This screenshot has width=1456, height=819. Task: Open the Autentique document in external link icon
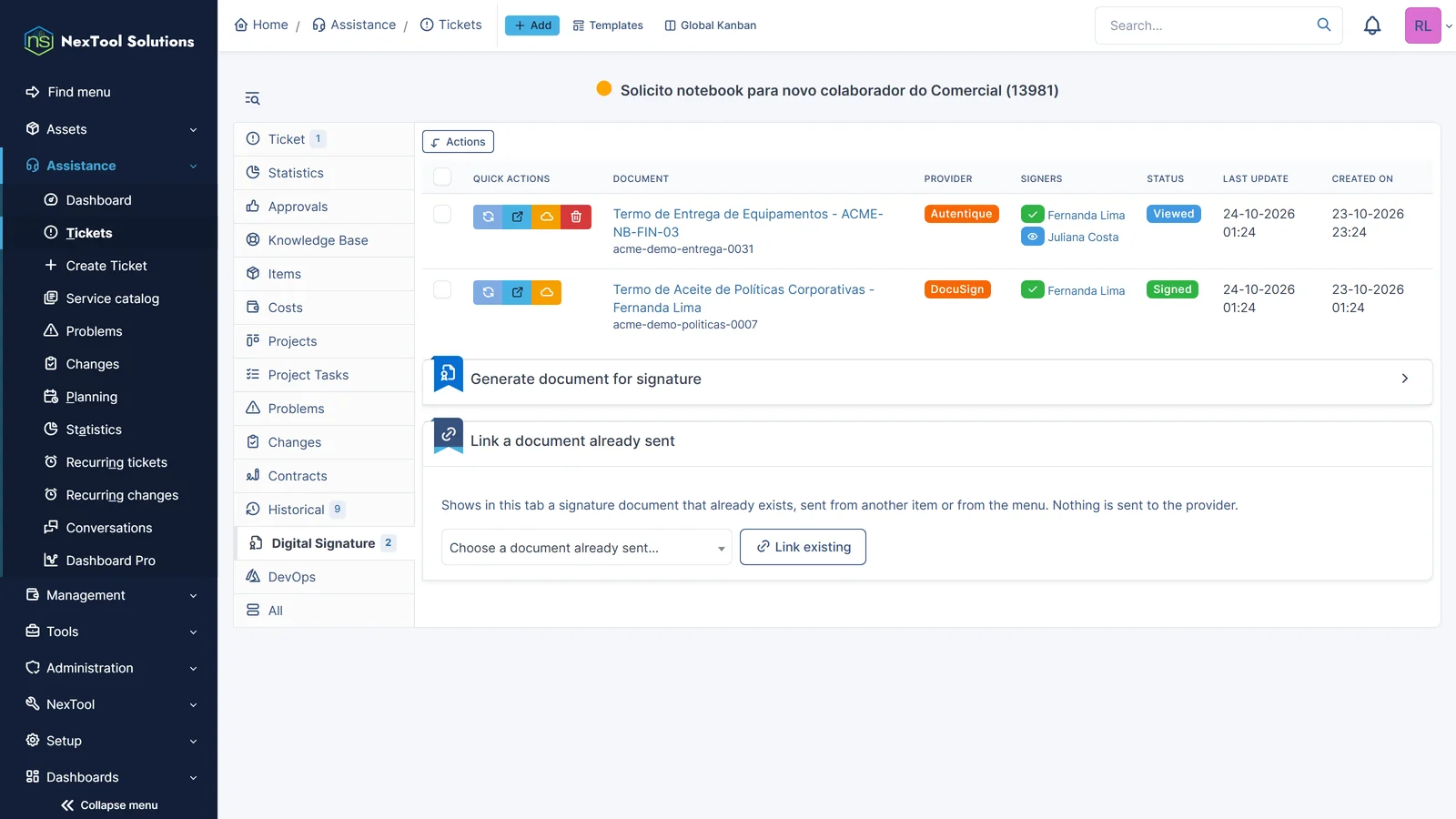tap(517, 217)
